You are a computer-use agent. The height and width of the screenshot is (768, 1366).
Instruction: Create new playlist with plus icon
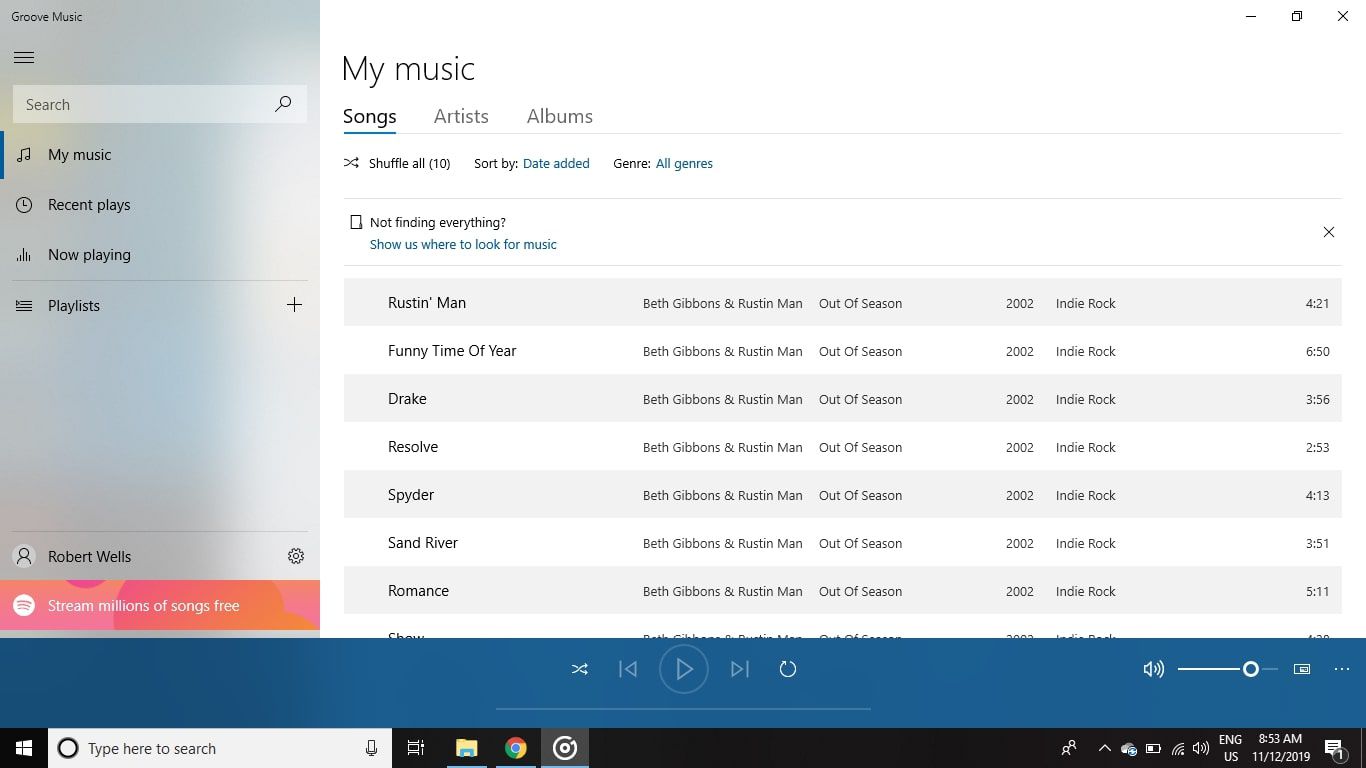[294, 305]
